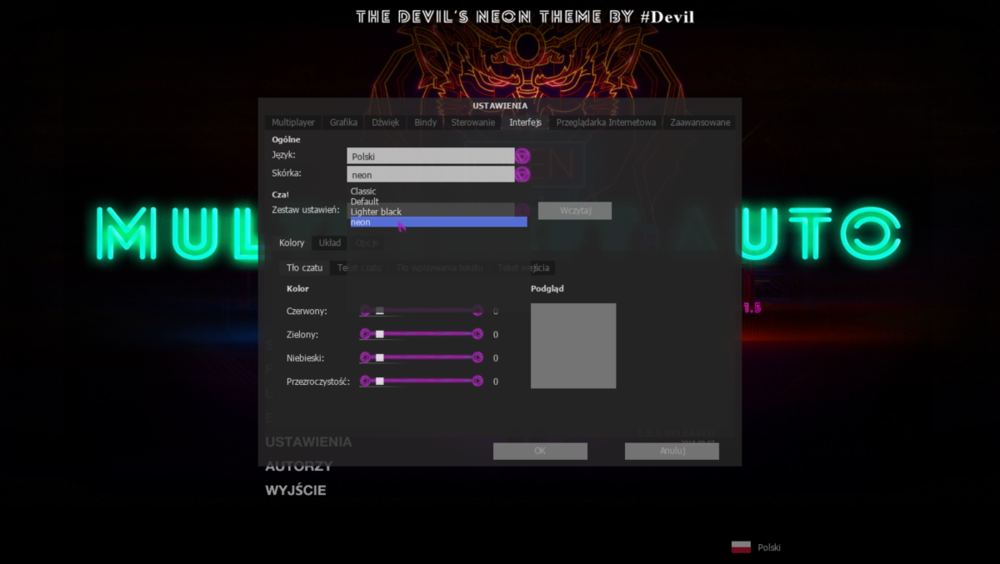Open the Język dropdown arrow
Image resolution: width=1000 pixels, height=564 pixels.
(x=522, y=156)
